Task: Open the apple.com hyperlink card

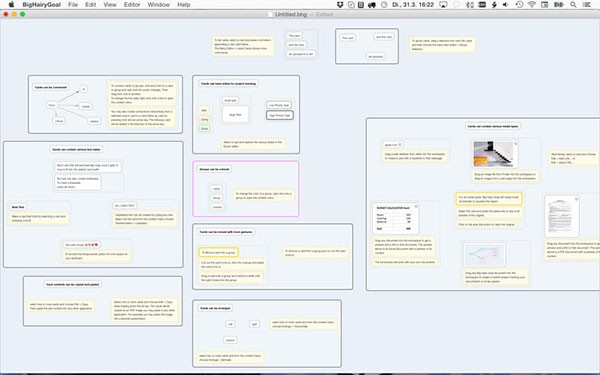Action: [393, 145]
